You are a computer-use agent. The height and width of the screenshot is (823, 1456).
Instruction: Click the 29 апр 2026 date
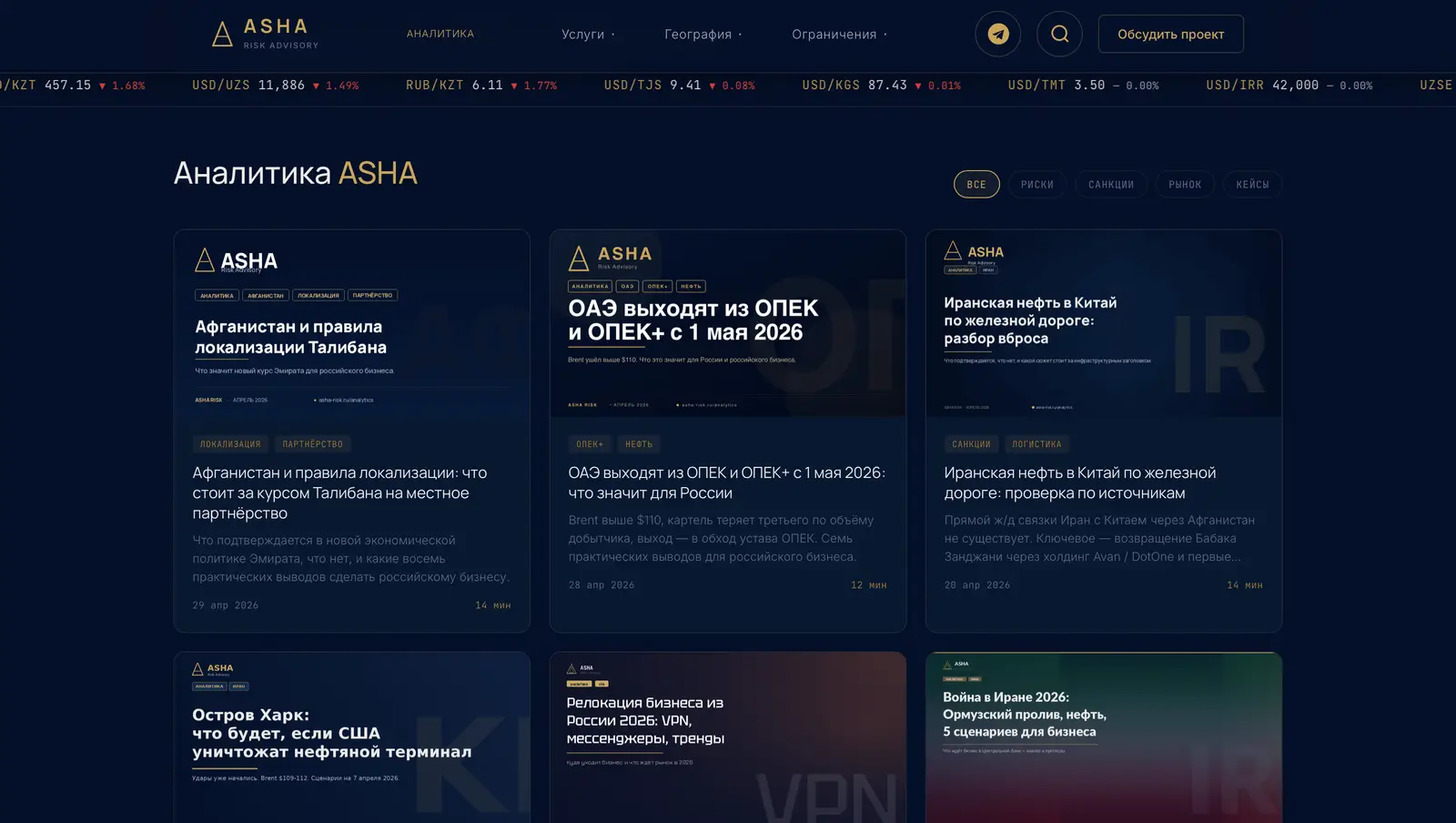(226, 605)
